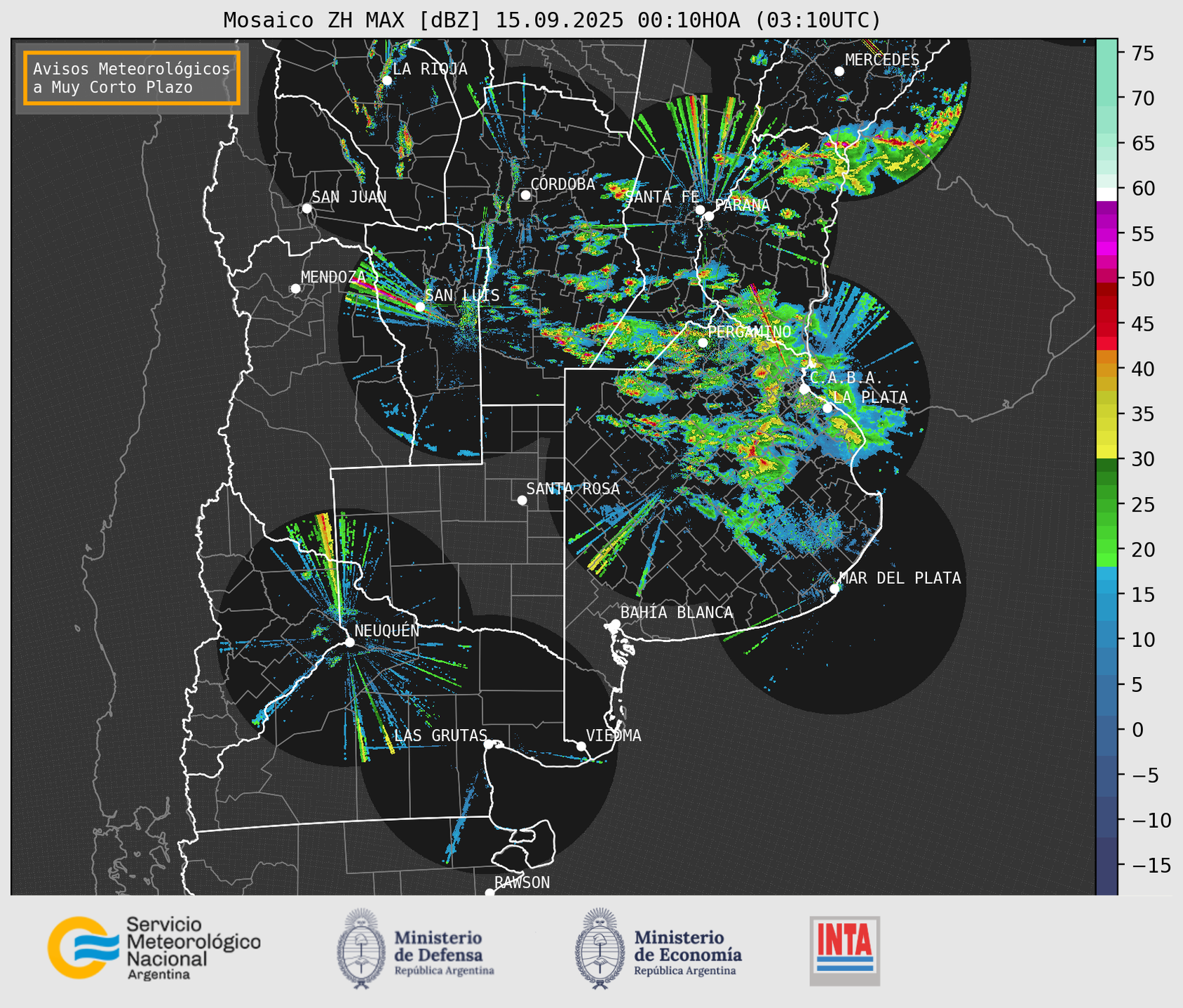Click the INTA logo

click(x=844, y=951)
